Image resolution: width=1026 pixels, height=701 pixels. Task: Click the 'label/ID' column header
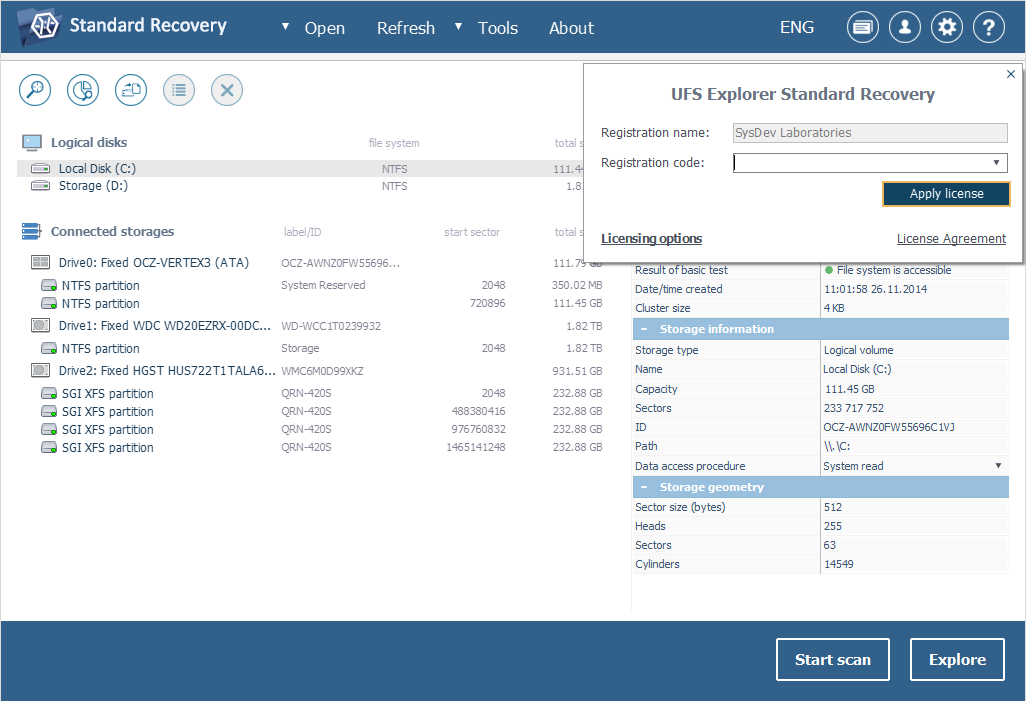302,232
